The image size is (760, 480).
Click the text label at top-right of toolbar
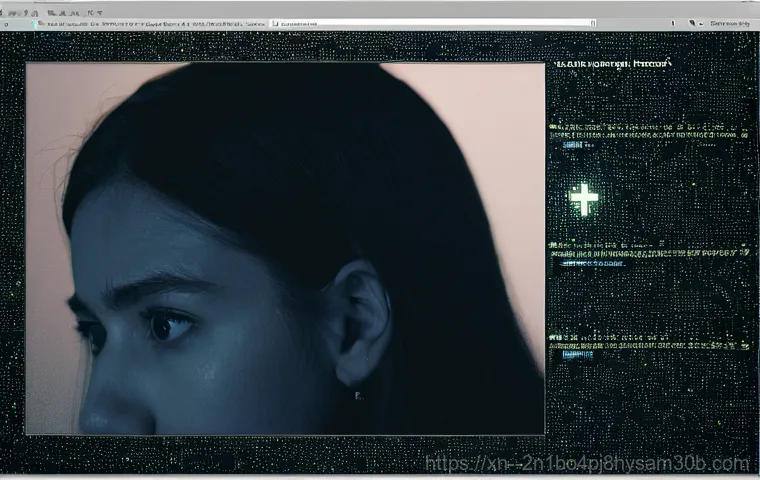[728, 22]
